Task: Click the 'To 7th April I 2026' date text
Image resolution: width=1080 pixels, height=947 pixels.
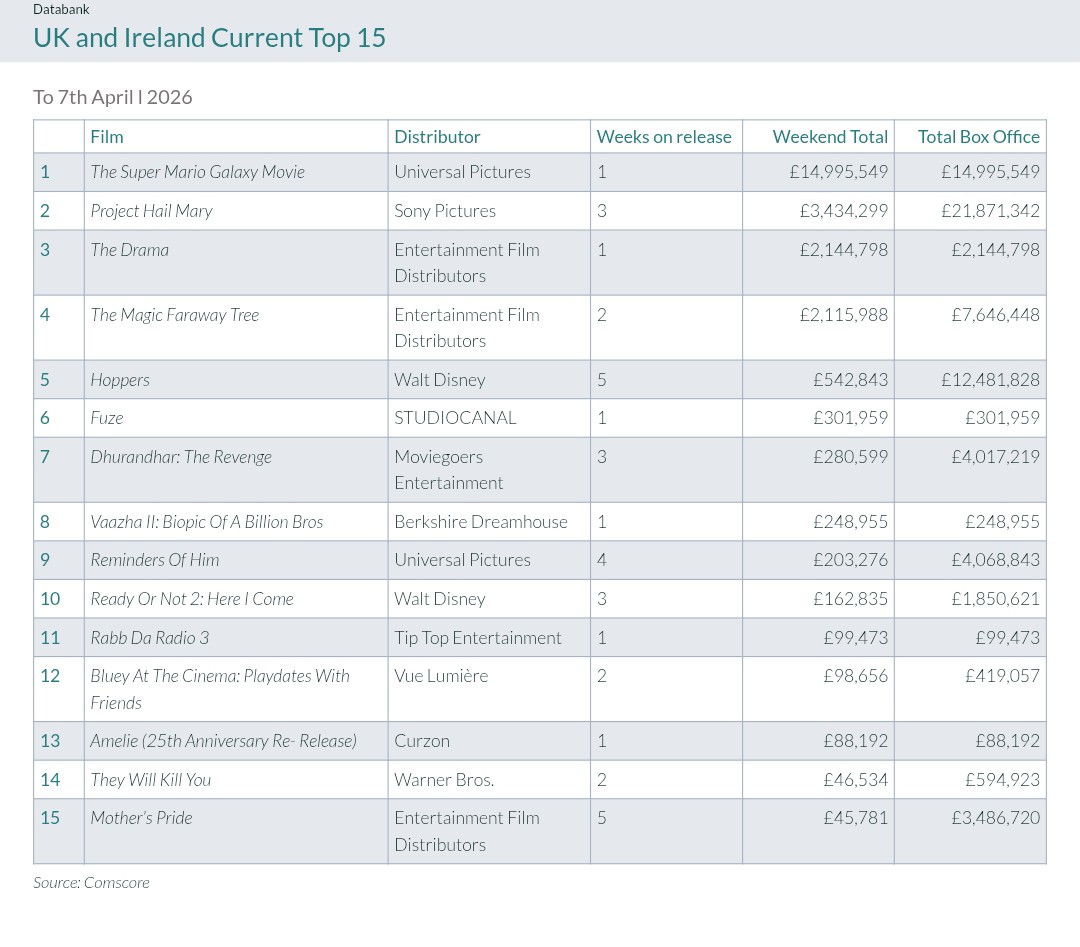Action: click(112, 97)
